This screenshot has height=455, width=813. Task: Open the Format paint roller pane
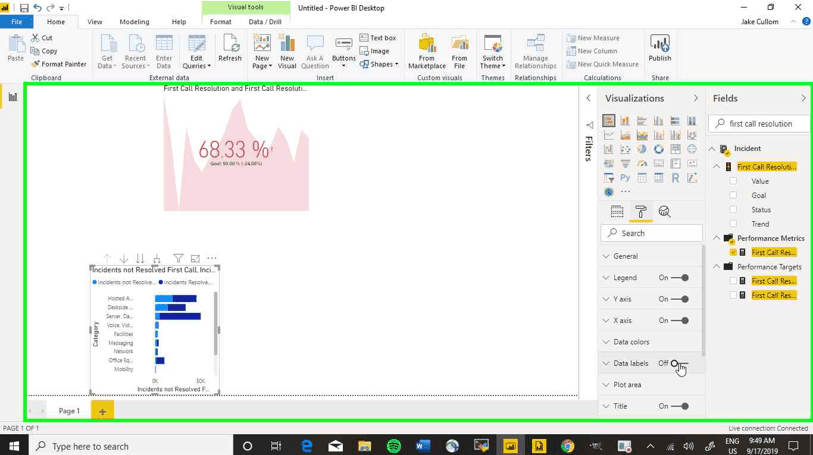coord(640,211)
